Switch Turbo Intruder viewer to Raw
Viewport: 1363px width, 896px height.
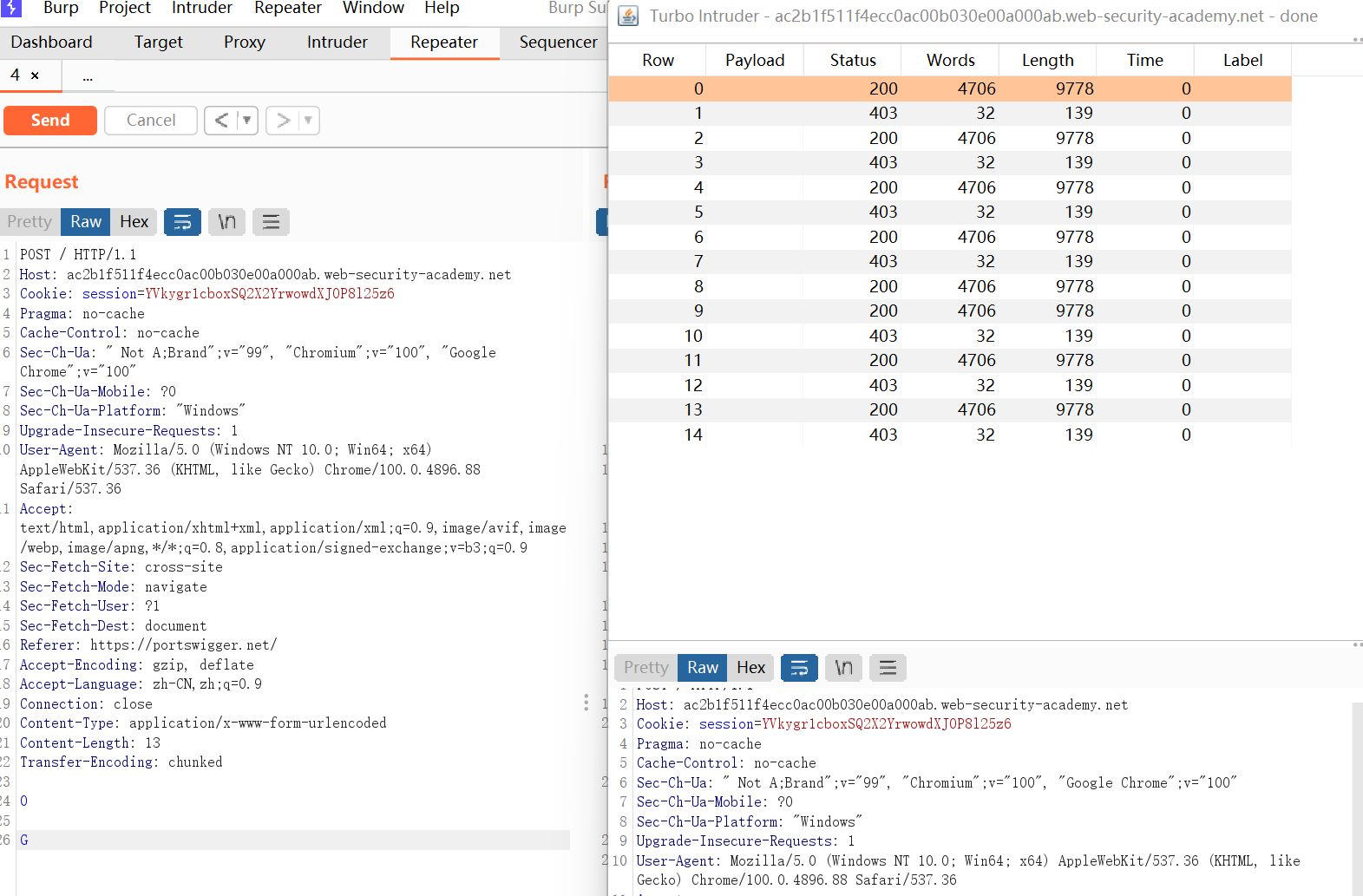[x=703, y=668]
